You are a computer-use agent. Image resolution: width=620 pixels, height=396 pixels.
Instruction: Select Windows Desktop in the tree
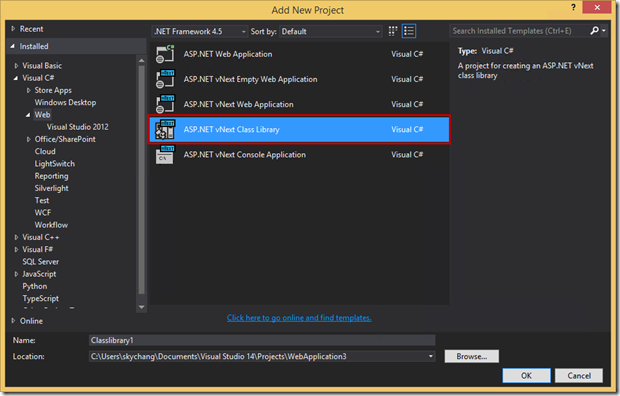coord(65,102)
